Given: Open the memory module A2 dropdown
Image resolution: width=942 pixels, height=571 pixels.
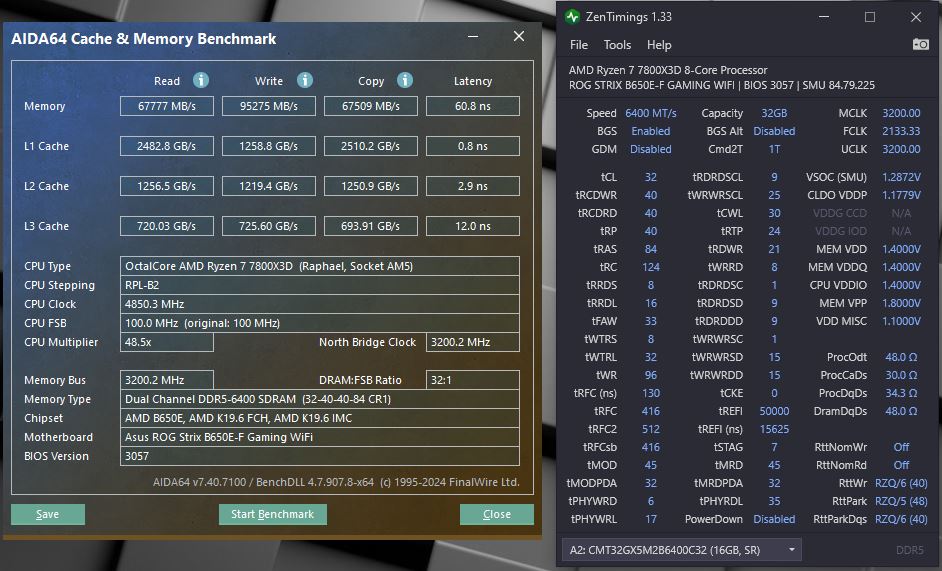Looking at the screenshot, I should [681, 549].
